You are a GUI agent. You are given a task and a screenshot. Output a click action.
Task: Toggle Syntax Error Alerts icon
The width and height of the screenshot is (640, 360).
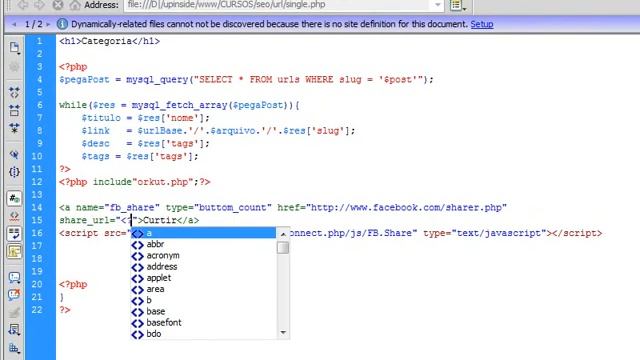(14, 251)
